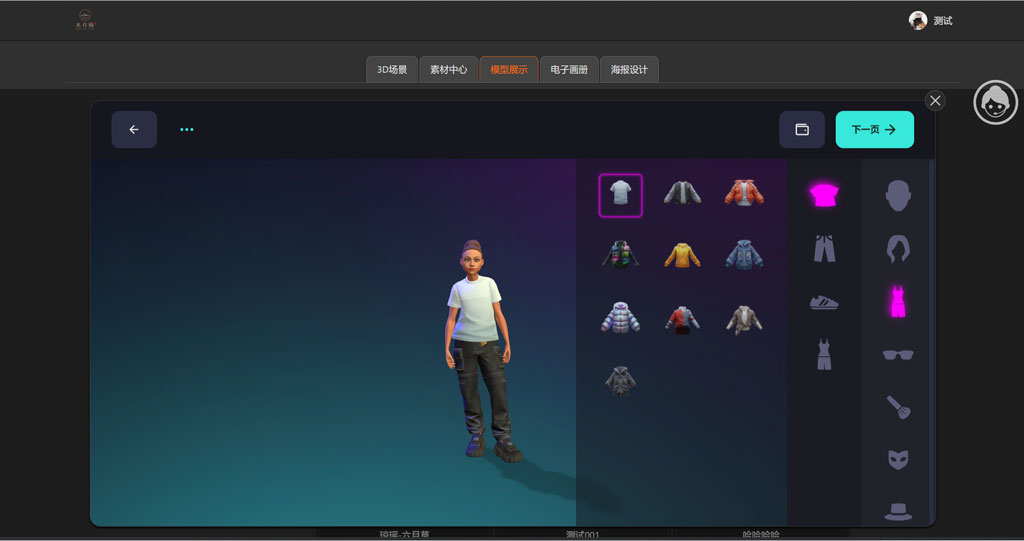Choose the yellow hoodie
This screenshot has height=541, width=1024.
tap(682, 255)
